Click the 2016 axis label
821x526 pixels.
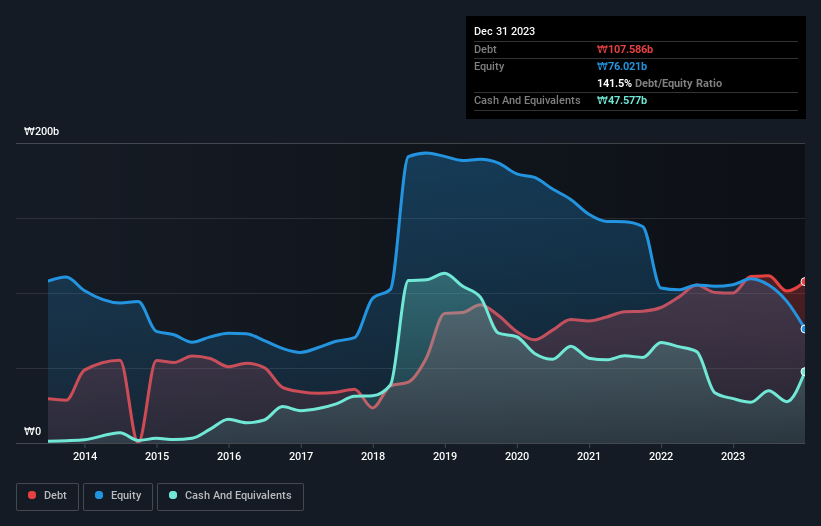point(229,456)
